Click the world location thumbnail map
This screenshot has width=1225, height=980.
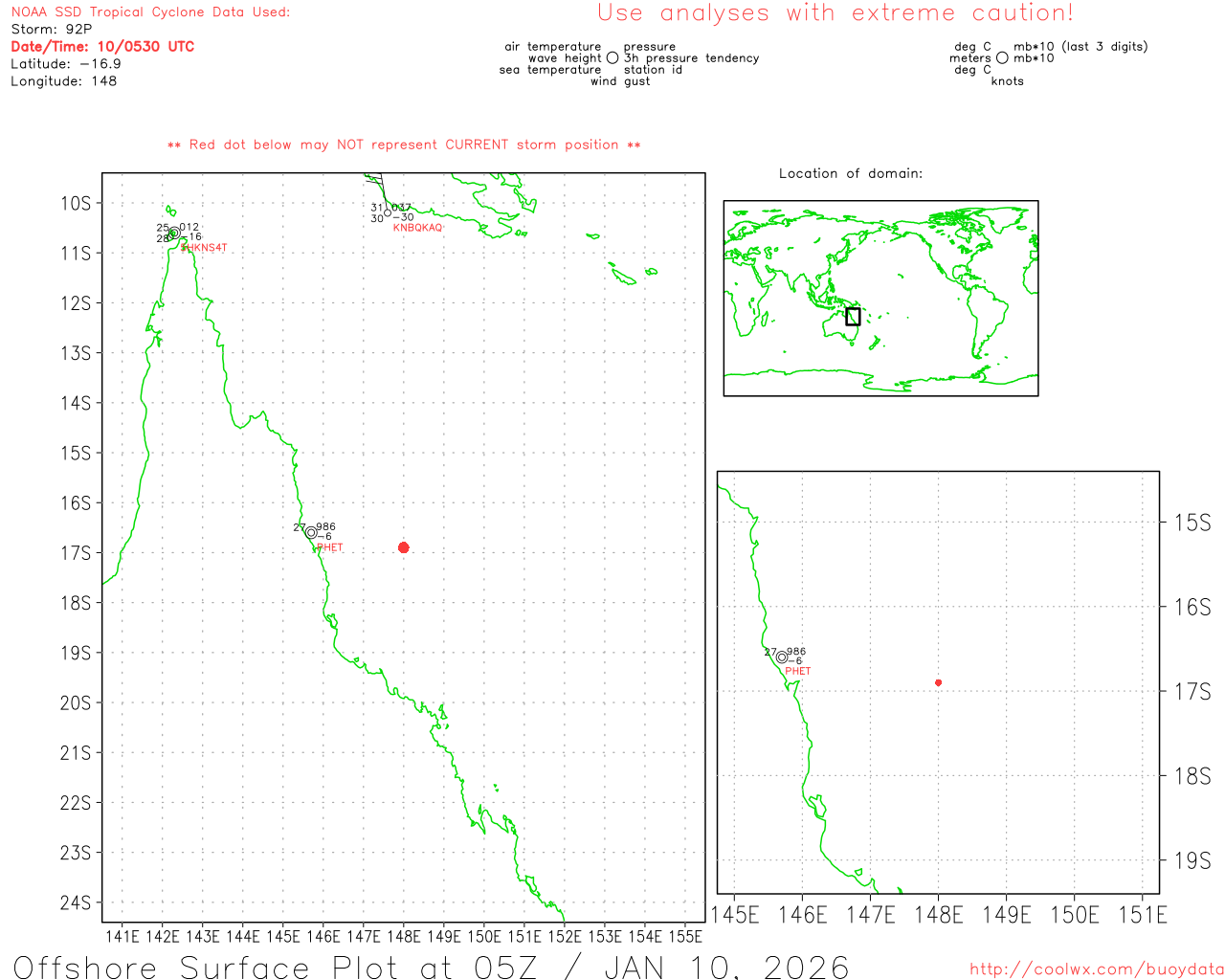[x=880, y=299]
